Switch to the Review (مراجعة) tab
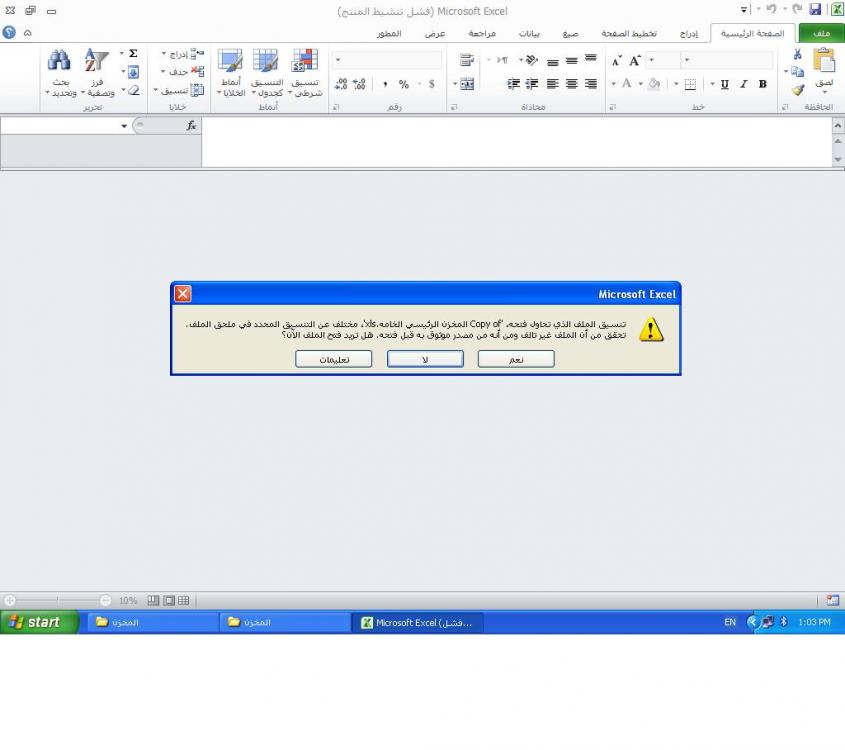This screenshot has width=845, height=750. tap(482, 33)
